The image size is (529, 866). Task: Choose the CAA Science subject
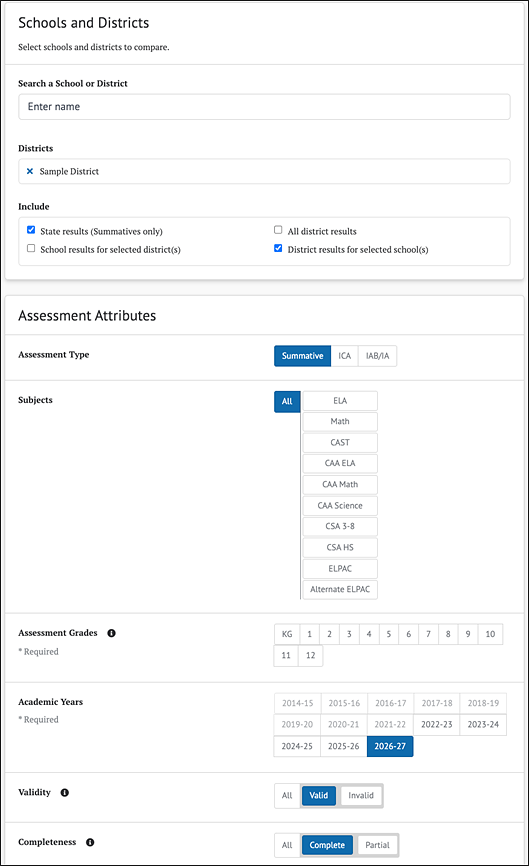point(340,505)
